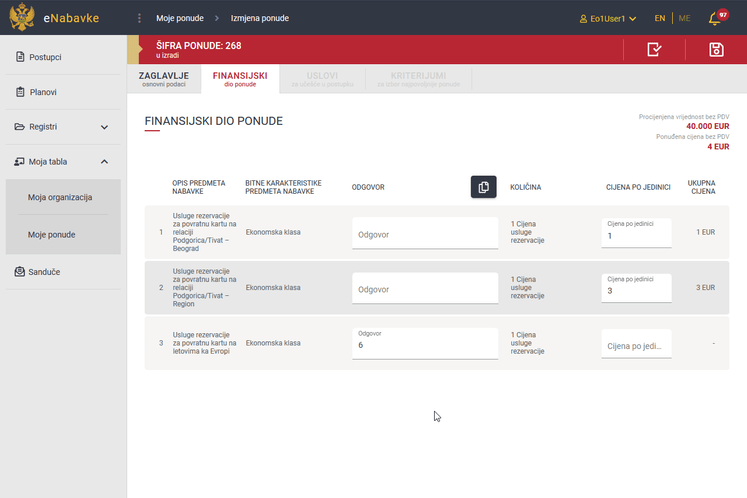Select the Finansijski tab
Screen dimensions: 747x498
tap(239, 79)
